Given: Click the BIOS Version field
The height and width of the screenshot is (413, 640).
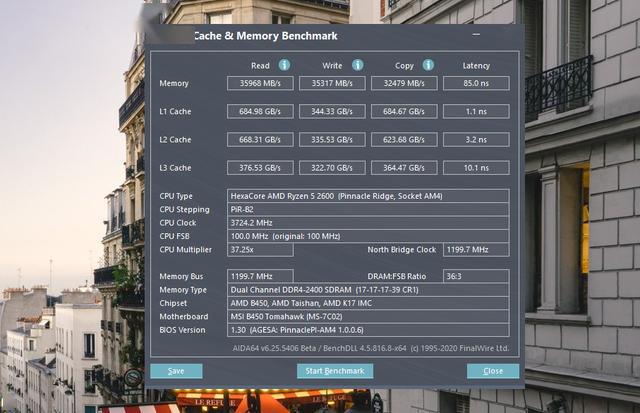Looking at the screenshot, I should (x=368, y=329).
